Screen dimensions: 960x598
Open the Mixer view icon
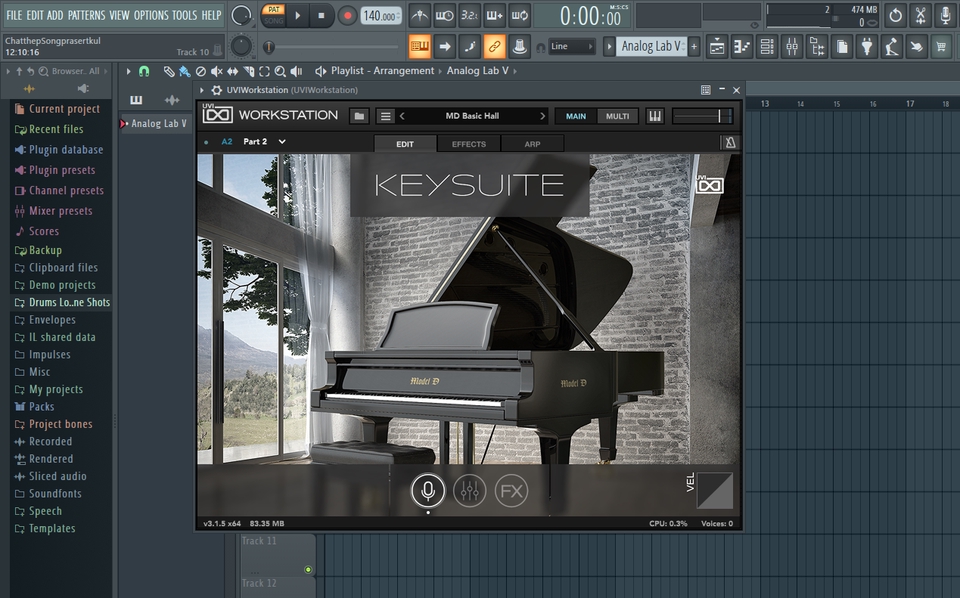click(792, 47)
